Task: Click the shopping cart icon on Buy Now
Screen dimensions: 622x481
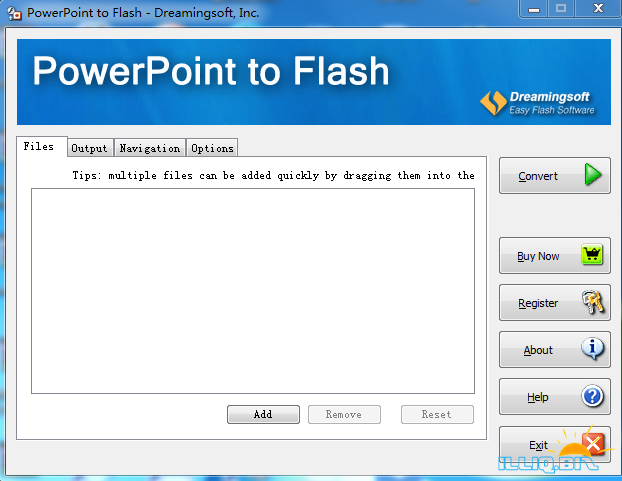Action: click(x=592, y=255)
